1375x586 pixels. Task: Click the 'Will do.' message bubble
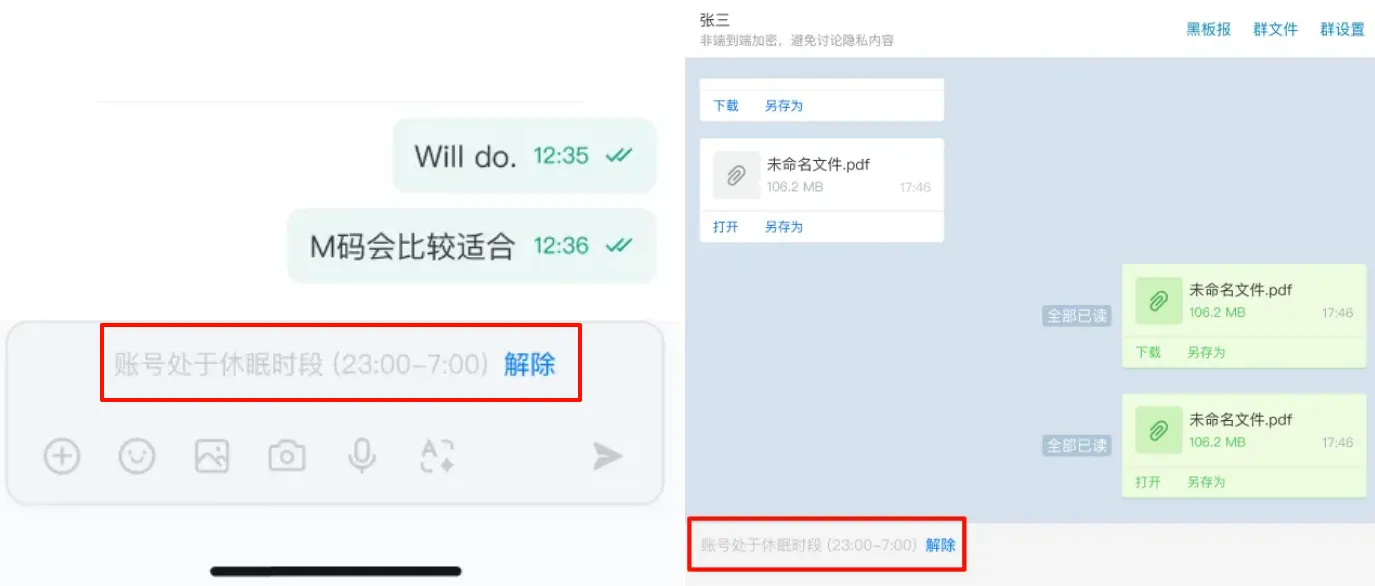[524, 155]
